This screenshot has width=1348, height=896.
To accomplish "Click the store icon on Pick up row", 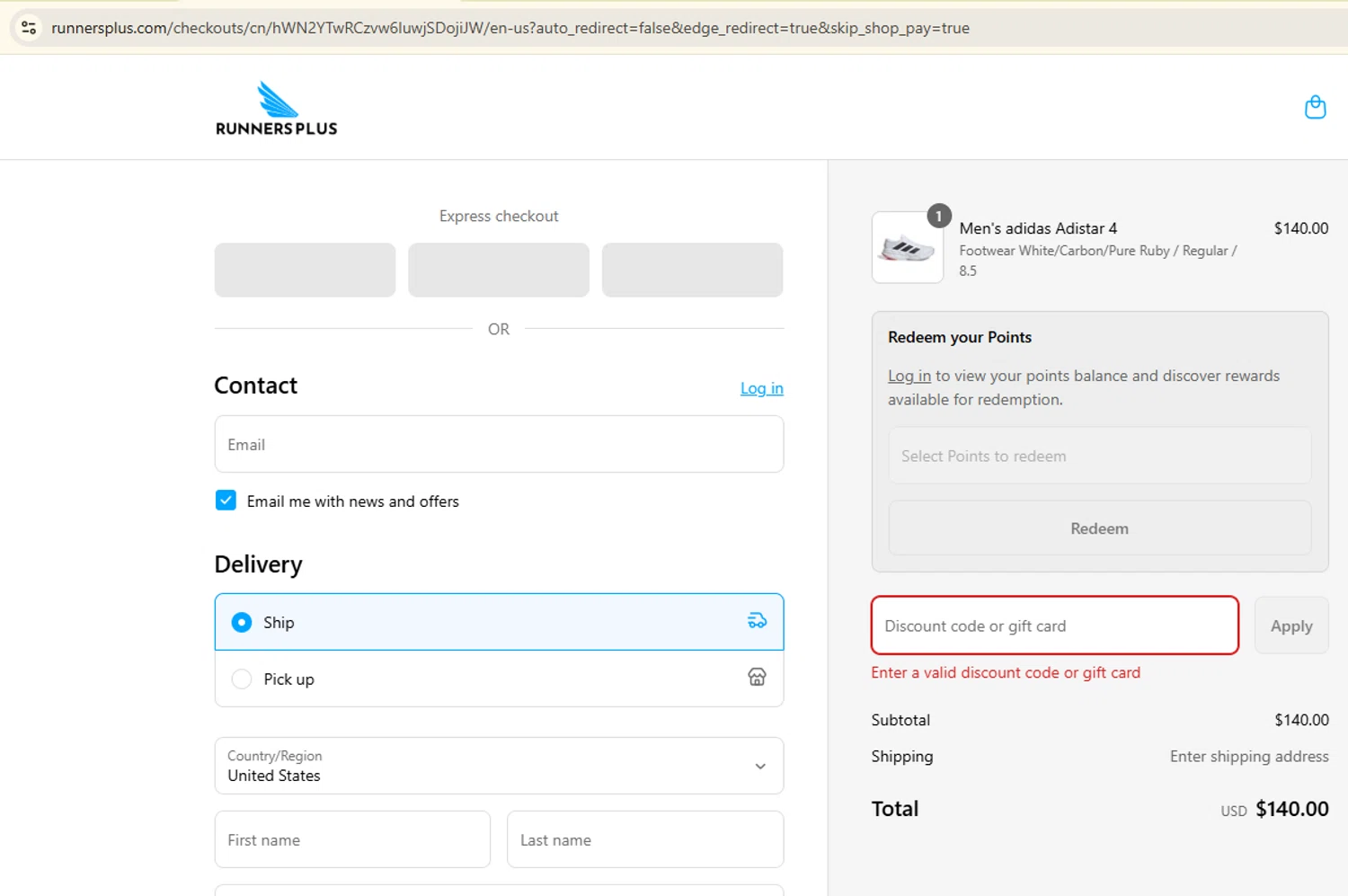I will (757, 678).
